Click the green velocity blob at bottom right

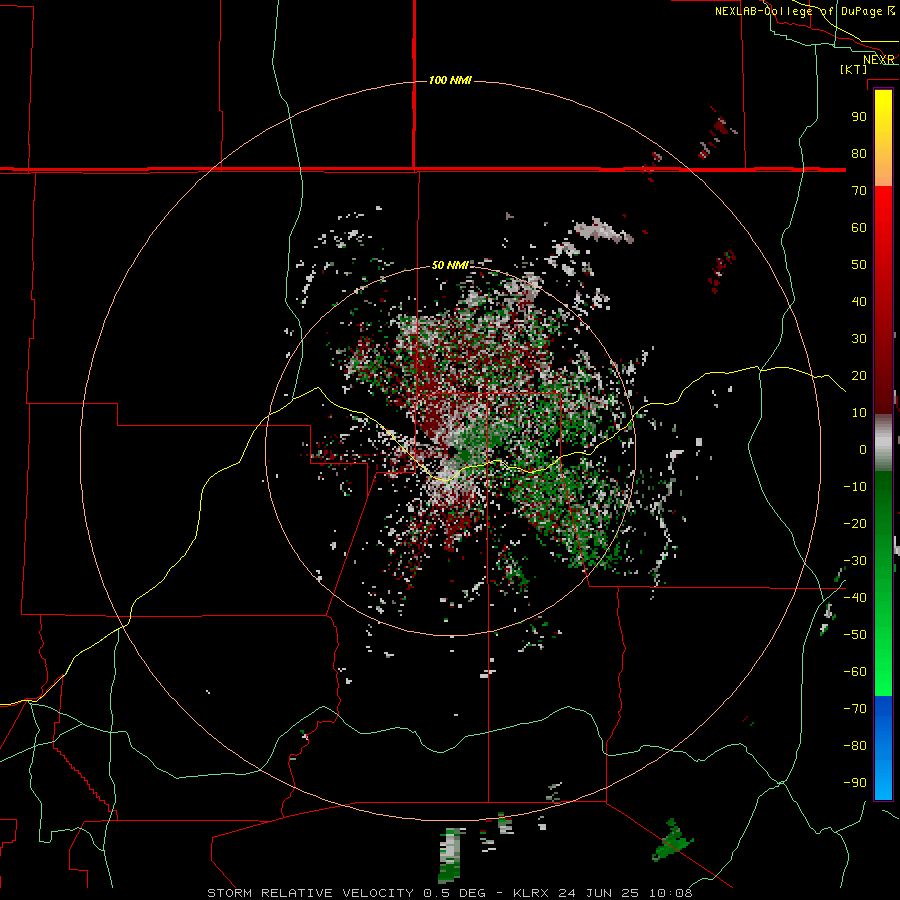click(x=673, y=841)
